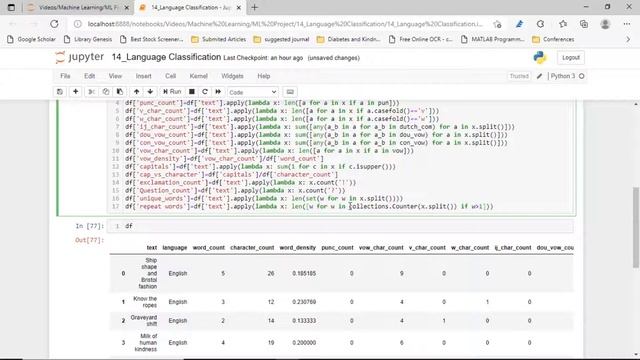
Task: Open the View menu
Action: (115, 76)
